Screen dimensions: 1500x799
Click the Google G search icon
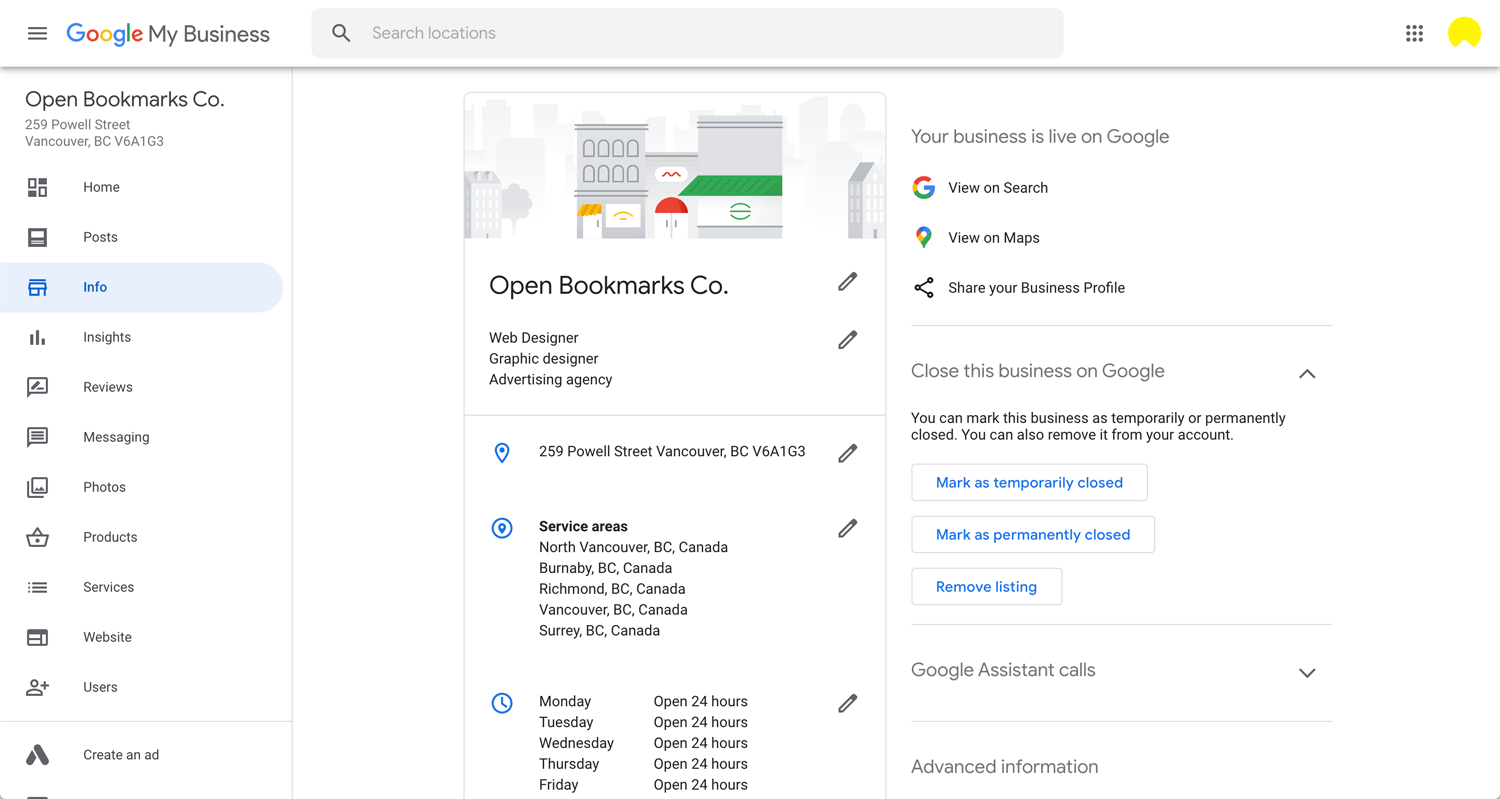point(924,187)
